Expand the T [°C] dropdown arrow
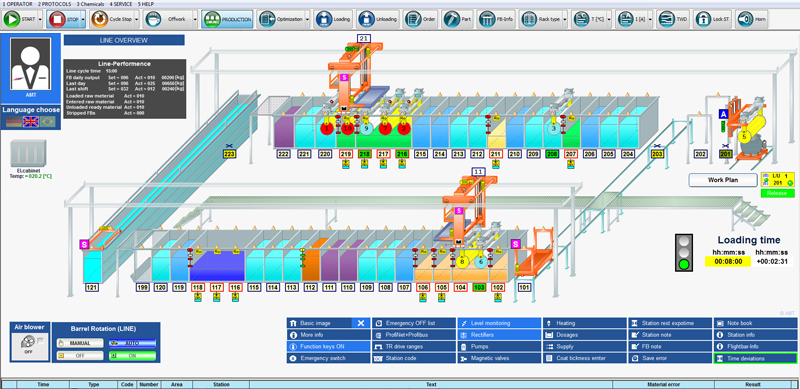This screenshot has height=389, width=800. tap(609, 19)
